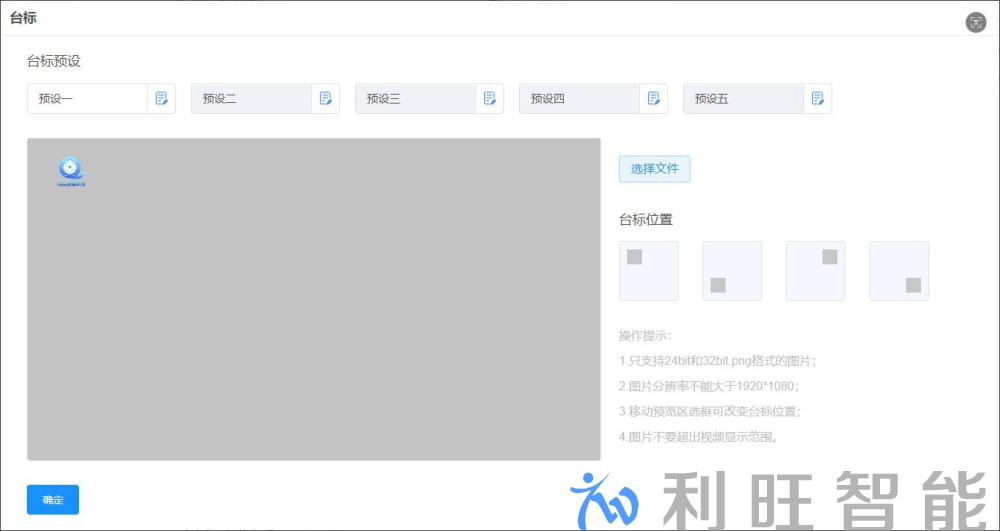The height and width of the screenshot is (531, 1000).
Task: Click the 台标位置 heading text
Action: coord(645,220)
